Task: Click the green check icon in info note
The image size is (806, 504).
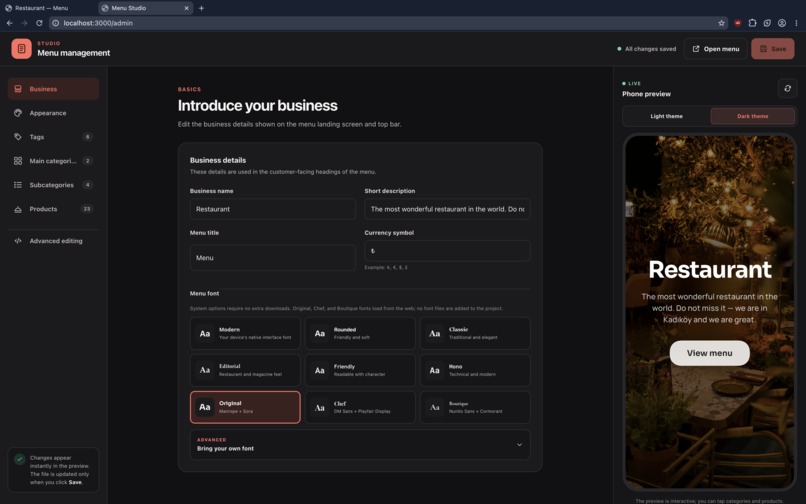Action: pos(20,459)
